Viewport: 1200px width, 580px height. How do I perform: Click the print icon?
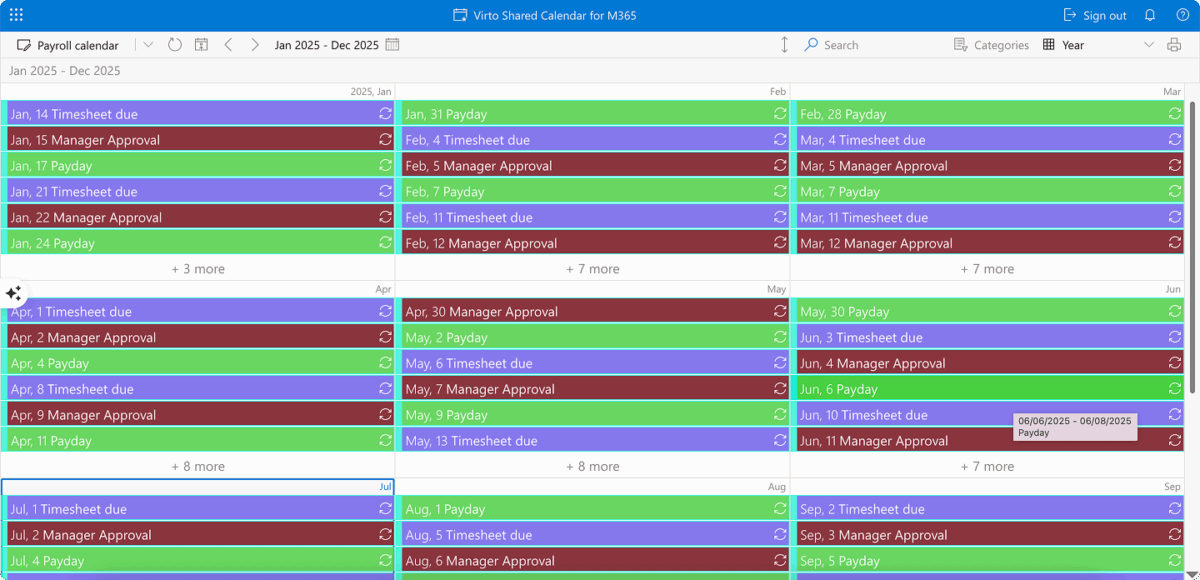click(x=1174, y=45)
